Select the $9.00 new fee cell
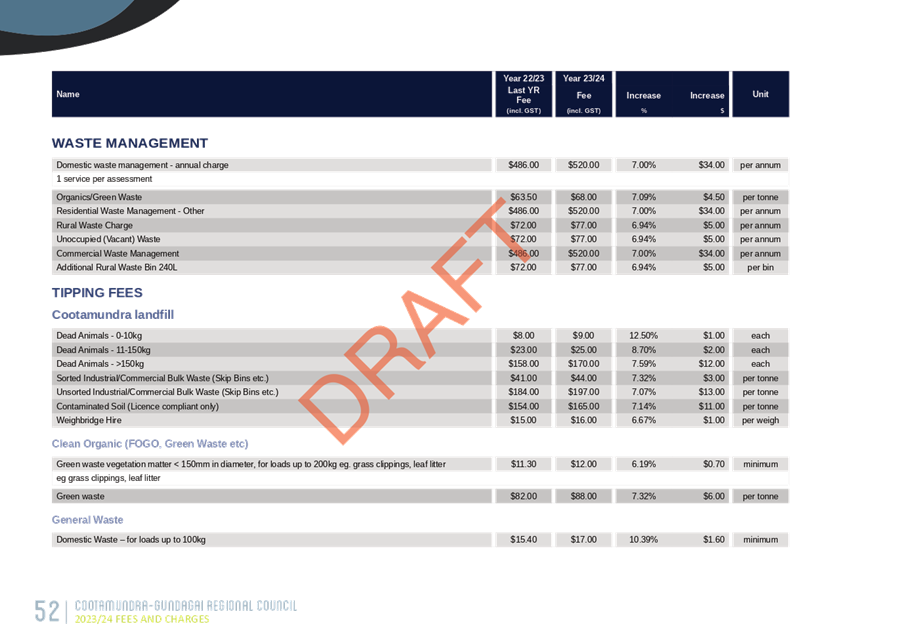Image resolution: width=907 pixels, height=626 pixels. [x=584, y=336]
